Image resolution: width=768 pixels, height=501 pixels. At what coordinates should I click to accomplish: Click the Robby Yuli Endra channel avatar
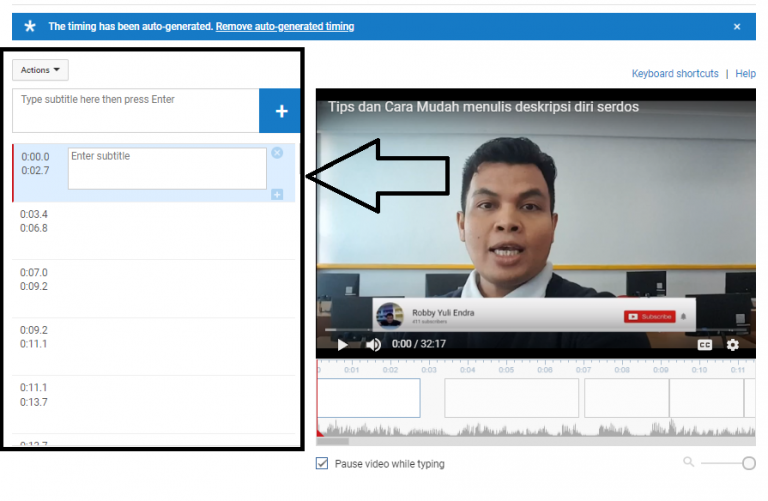click(x=390, y=315)
